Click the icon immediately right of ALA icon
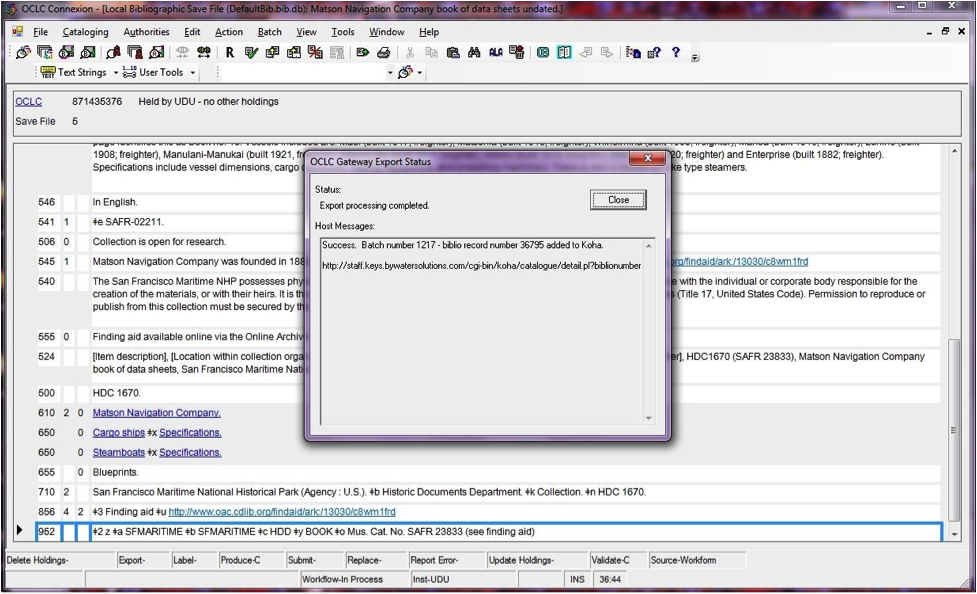Screen dimensions: 977x594 (517, 52)
